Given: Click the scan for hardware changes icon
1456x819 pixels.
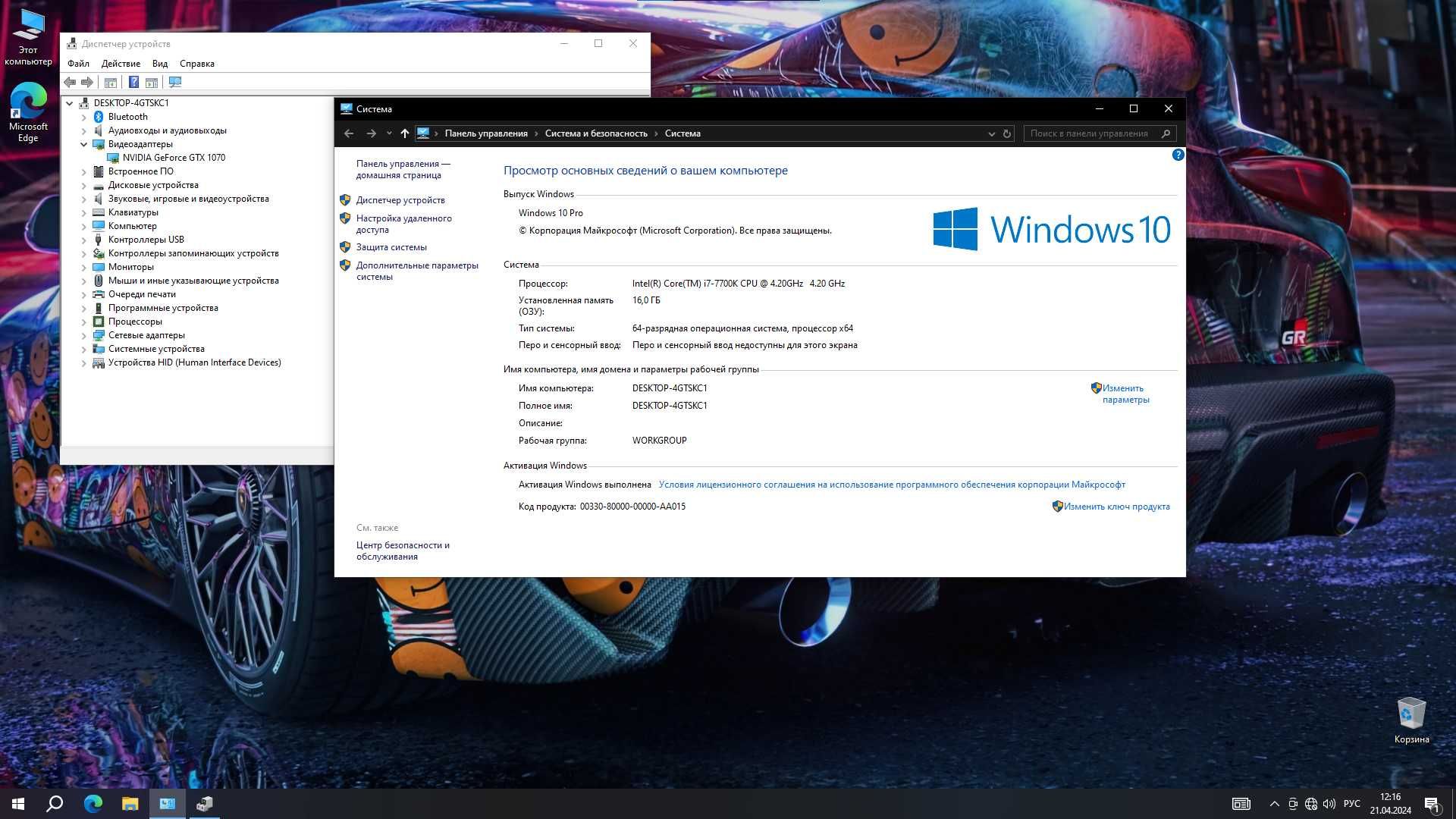Looking at the screenshot, I should 175,82.
